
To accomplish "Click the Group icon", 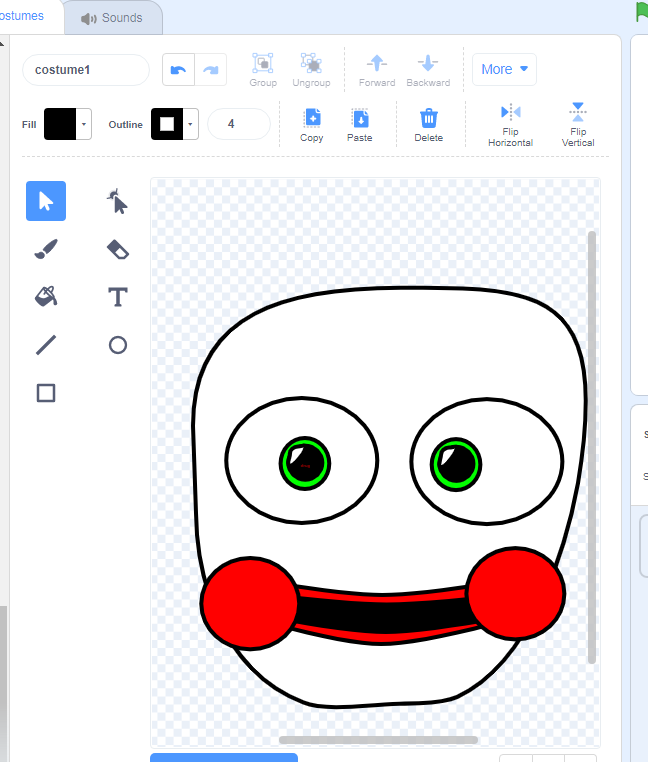I will point(263,70).
